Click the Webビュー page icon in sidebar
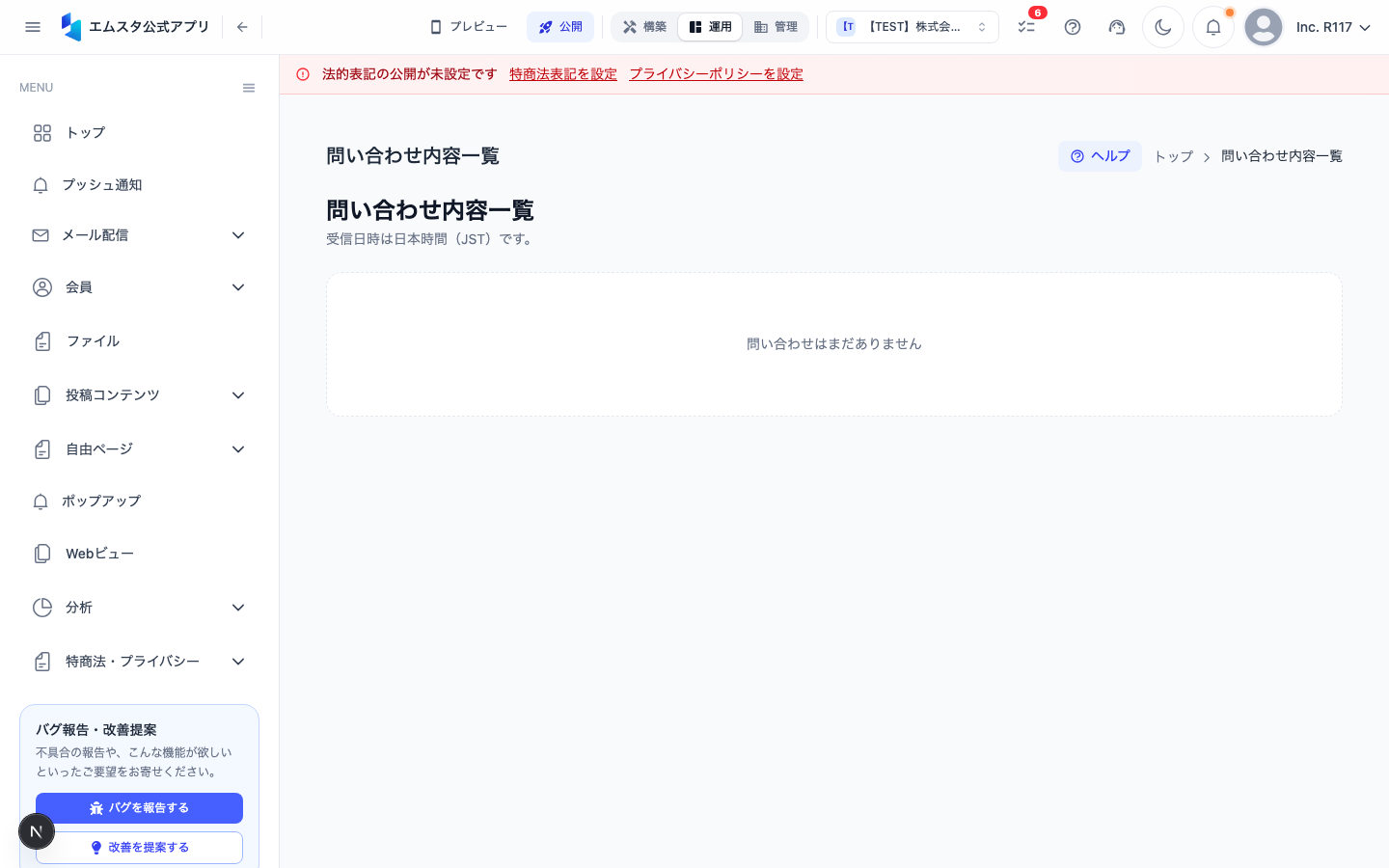The image size is (1389, 868). (42, 554)
